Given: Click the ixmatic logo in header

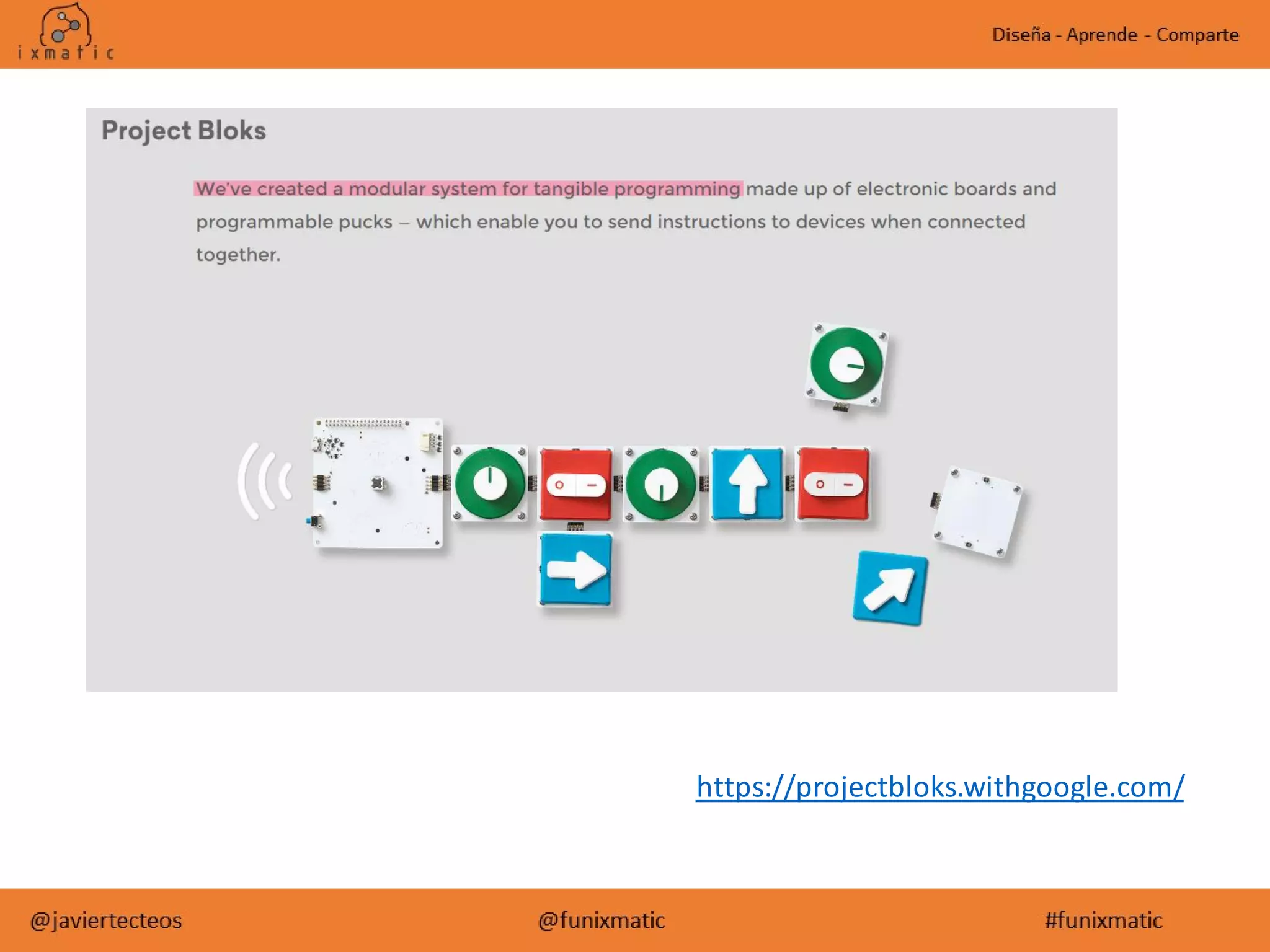Looking at the screenshot, I should pyautogui.click(x=66, y=32).
